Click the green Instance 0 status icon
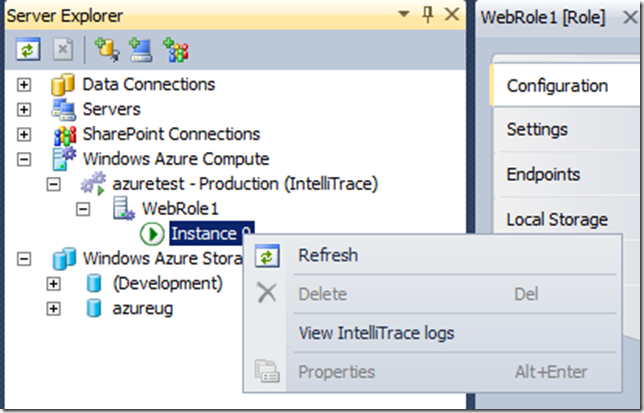 [x=152, y=234]
